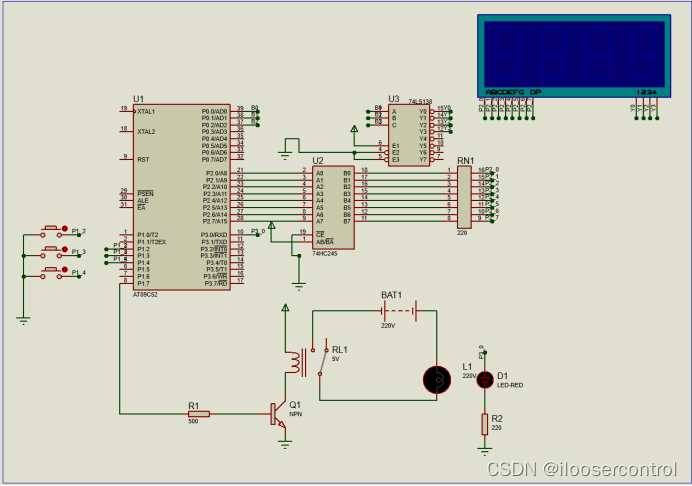Click the push button wired to P1_2
Image resolution: width=692 pixels, height=486 pixels.
pyautogui.click(x=51, y=232)
